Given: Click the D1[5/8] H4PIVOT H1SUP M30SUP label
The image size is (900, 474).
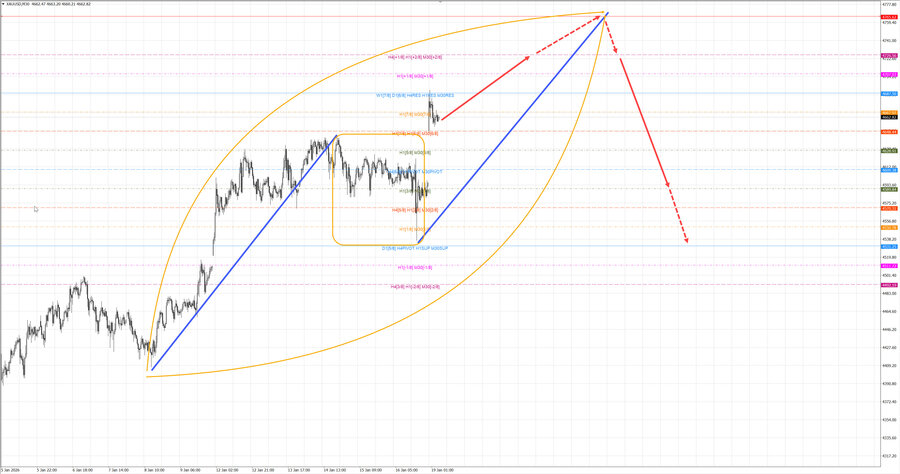Looking at the screenshot, I should point(416,247).
